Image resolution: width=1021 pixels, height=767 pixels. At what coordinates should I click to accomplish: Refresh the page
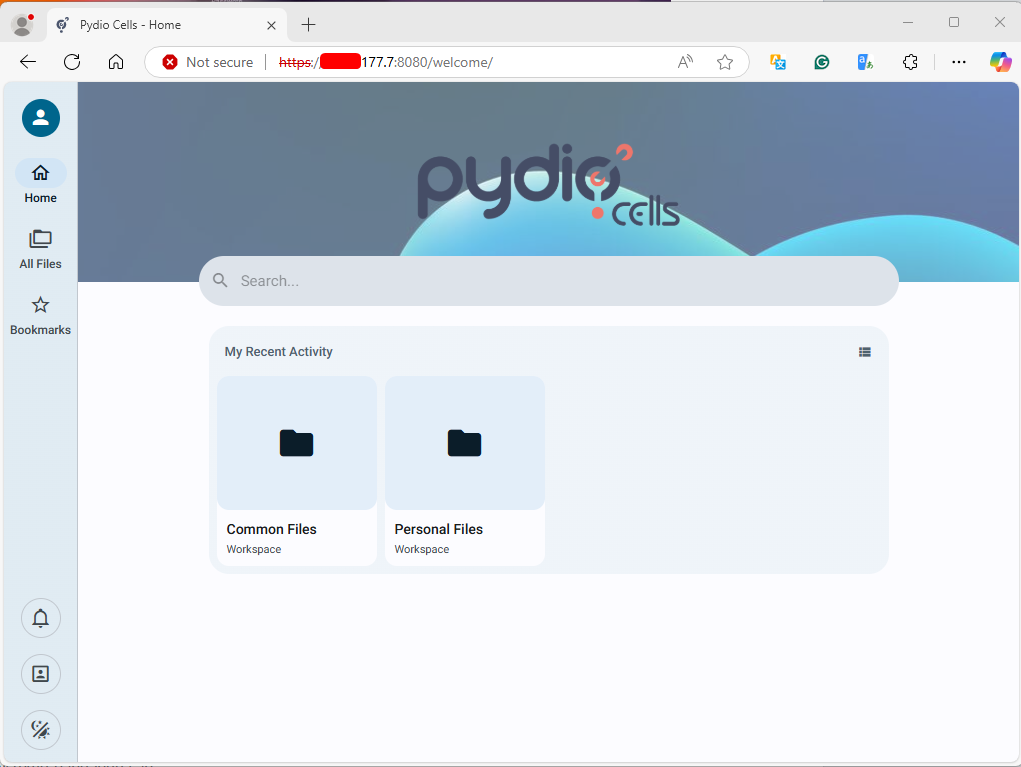point(72,62)
